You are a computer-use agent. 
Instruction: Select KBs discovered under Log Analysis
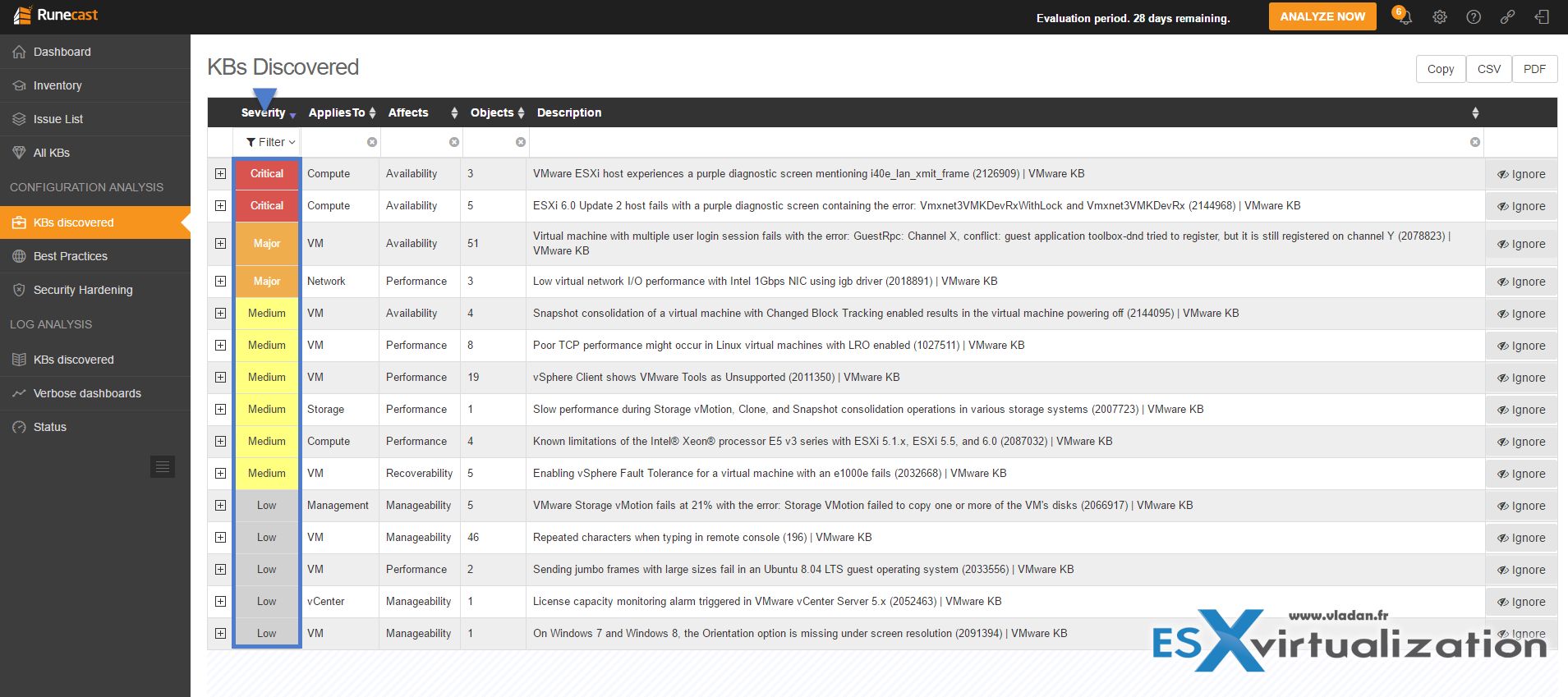[x=95, y=360]
